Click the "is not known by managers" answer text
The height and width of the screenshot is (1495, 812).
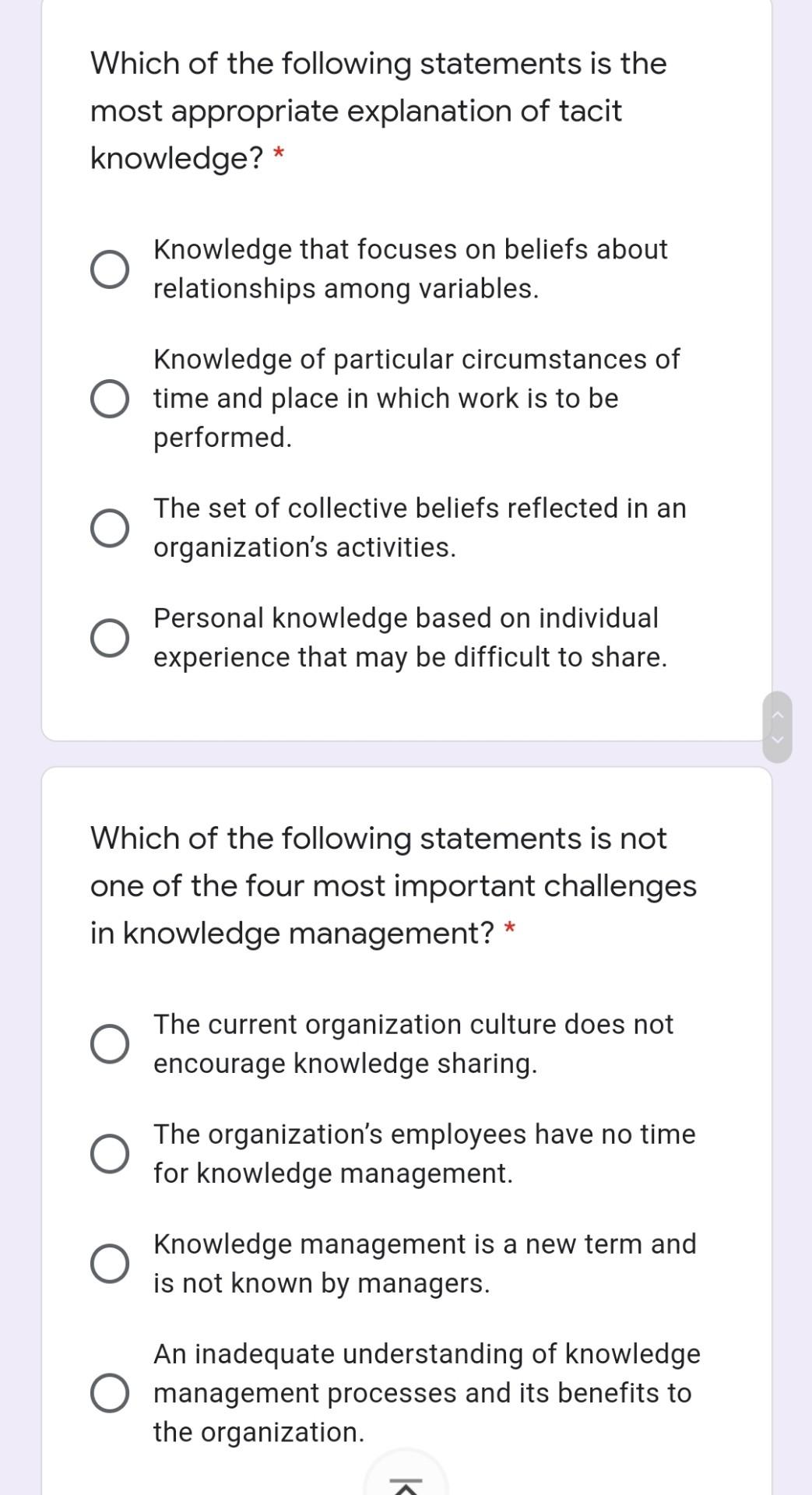(x=321, y=1283)
